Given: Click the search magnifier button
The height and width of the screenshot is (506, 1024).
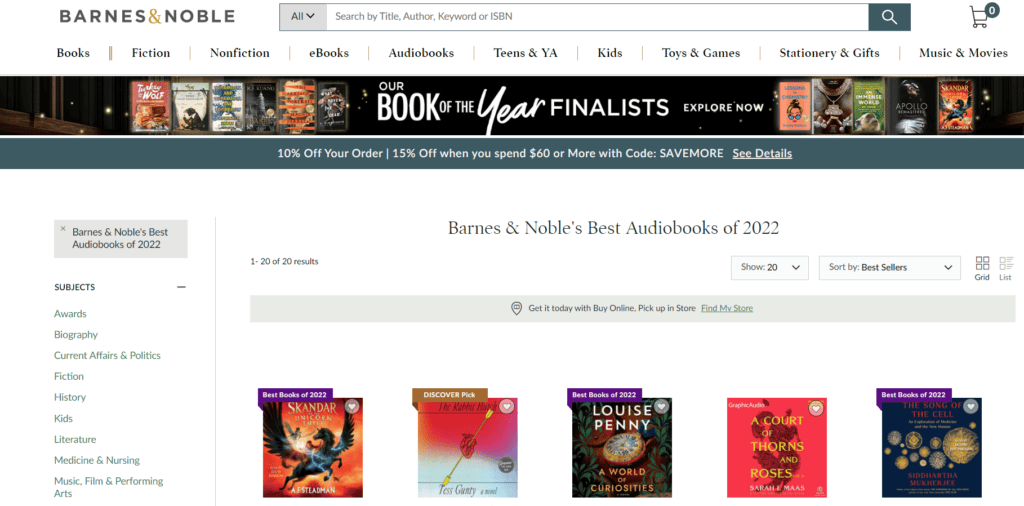Looking at the screenshot, I should tap(889, 17).
